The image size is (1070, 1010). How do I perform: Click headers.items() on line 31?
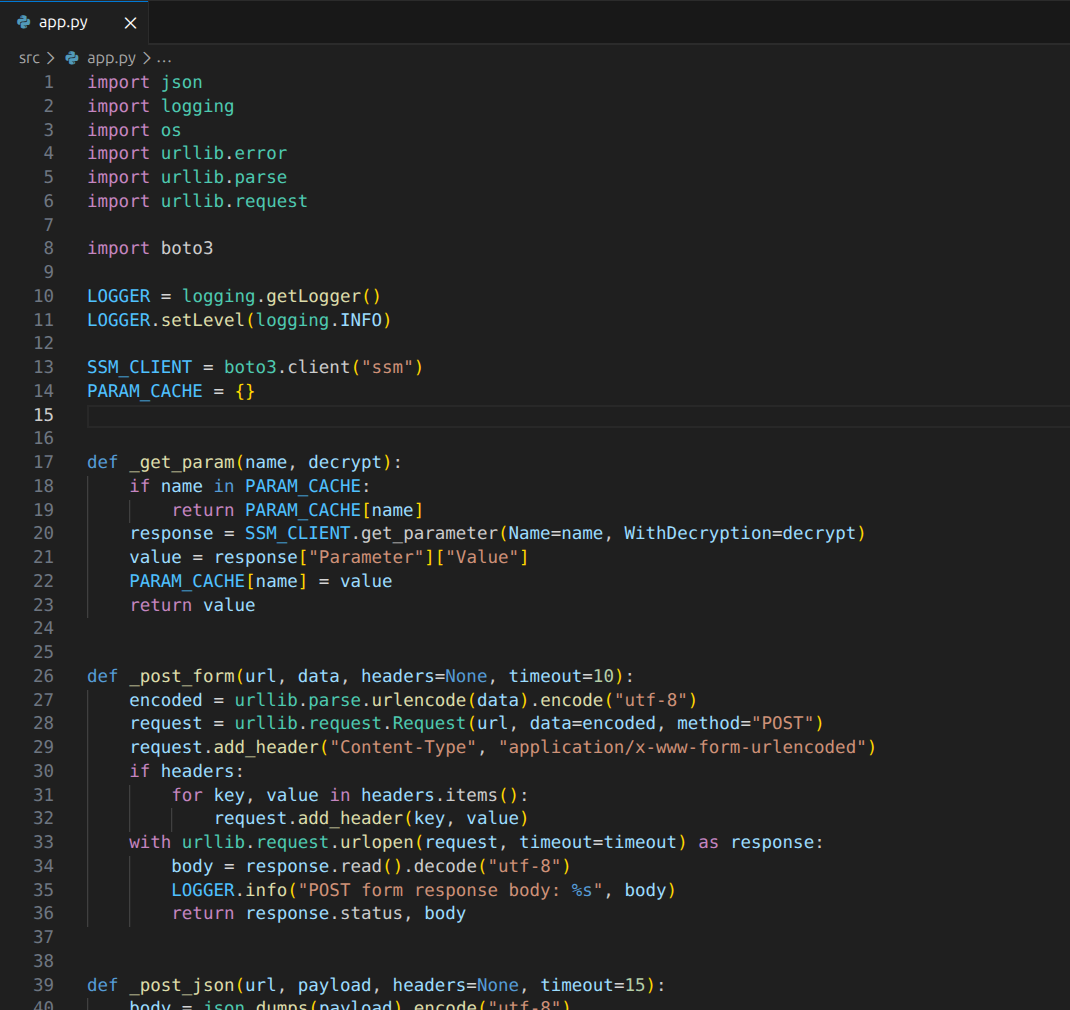[439, 795]
